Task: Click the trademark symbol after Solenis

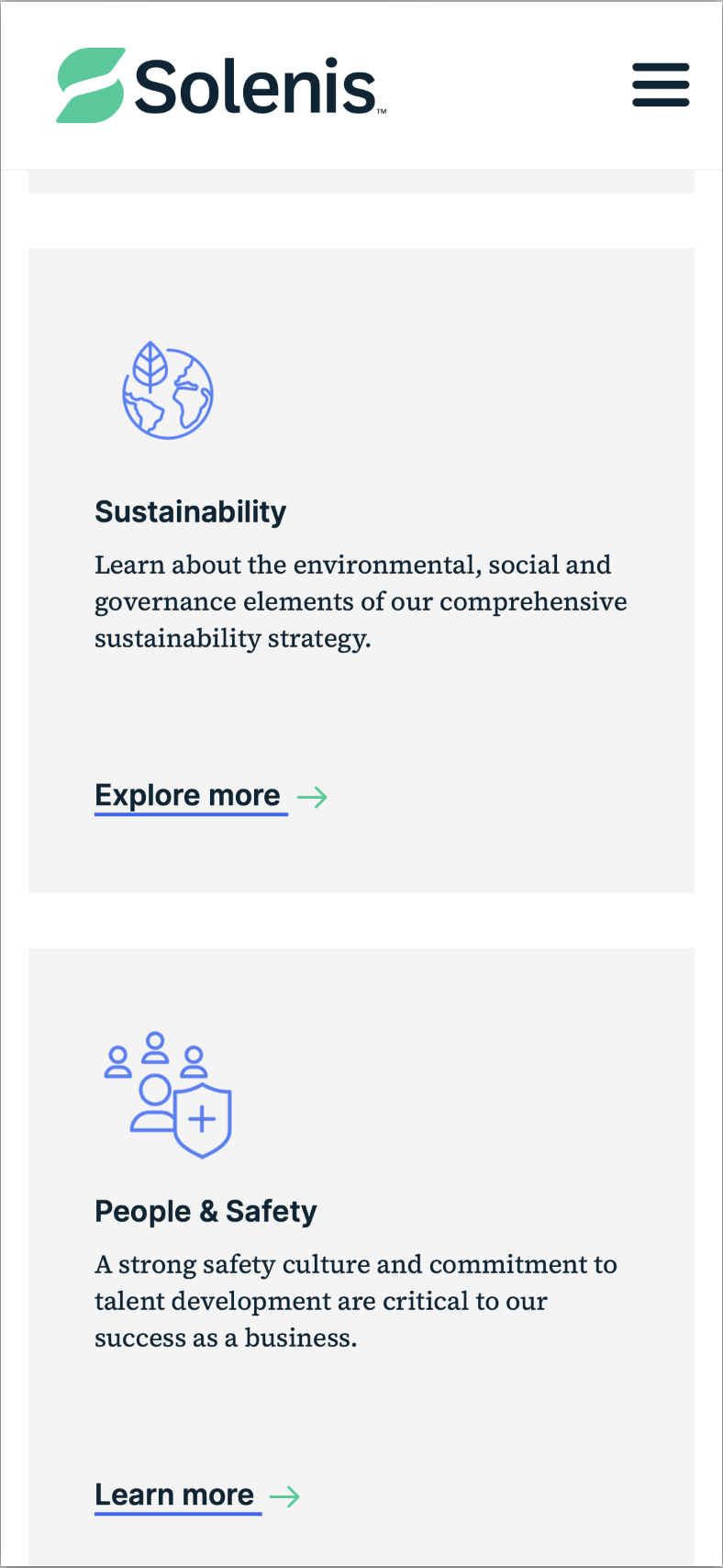Action: point(382,112)
